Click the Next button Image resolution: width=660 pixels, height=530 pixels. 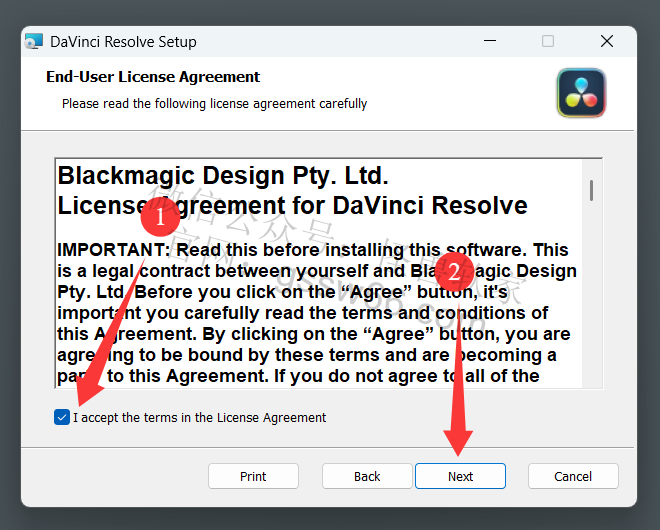(460, 476)
